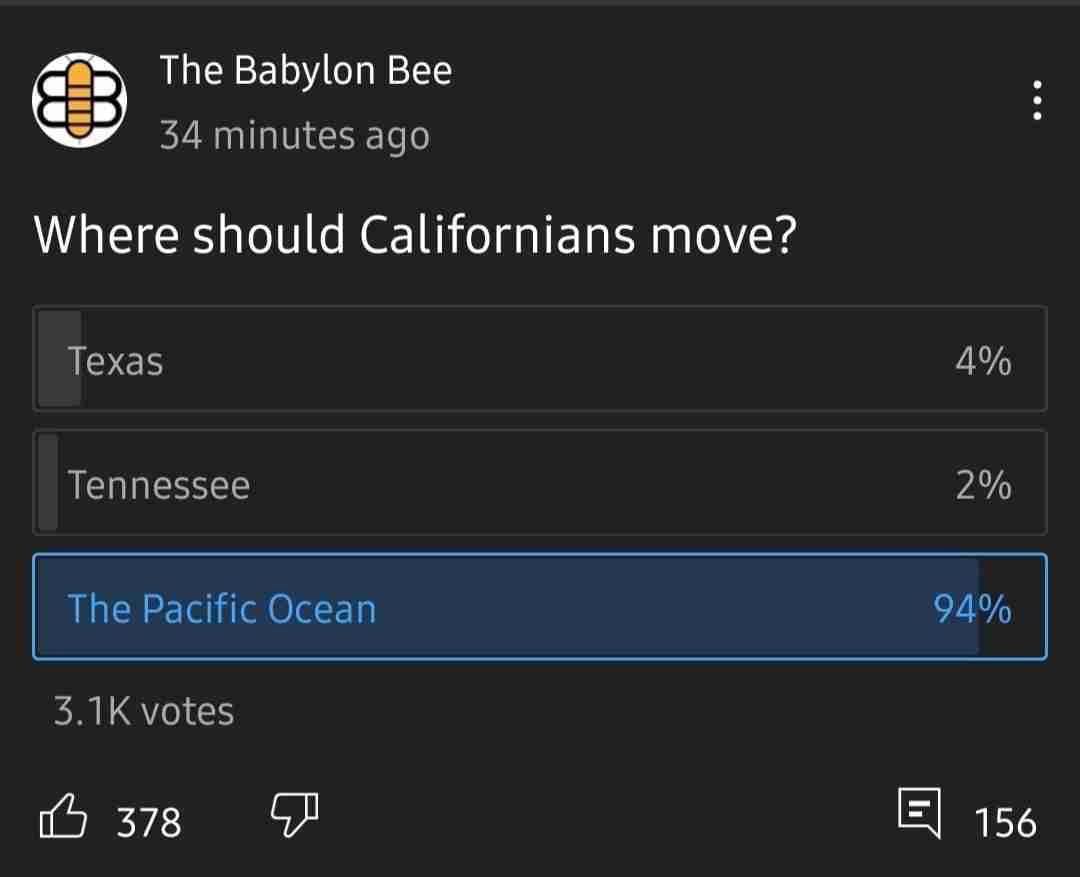The height and width of the screenshot is (877, 1080).
Task: Vote for the Tennessee poll option
Action: (x=540, y=482)
